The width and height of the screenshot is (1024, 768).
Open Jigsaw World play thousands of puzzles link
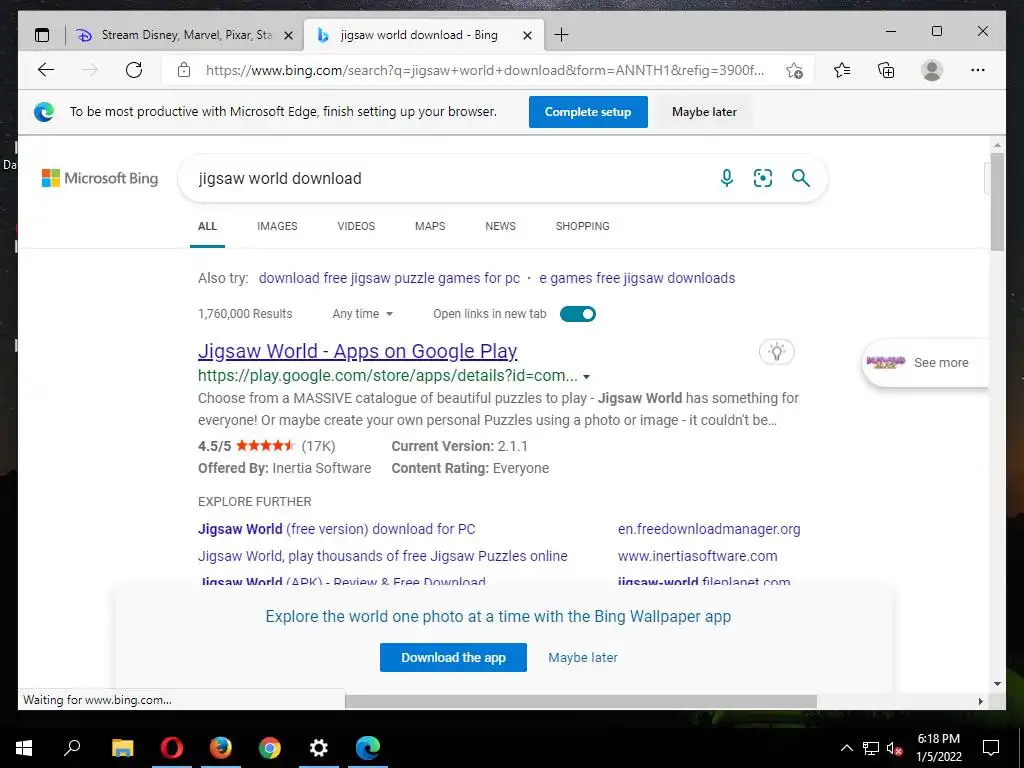[x=383, y=556]
